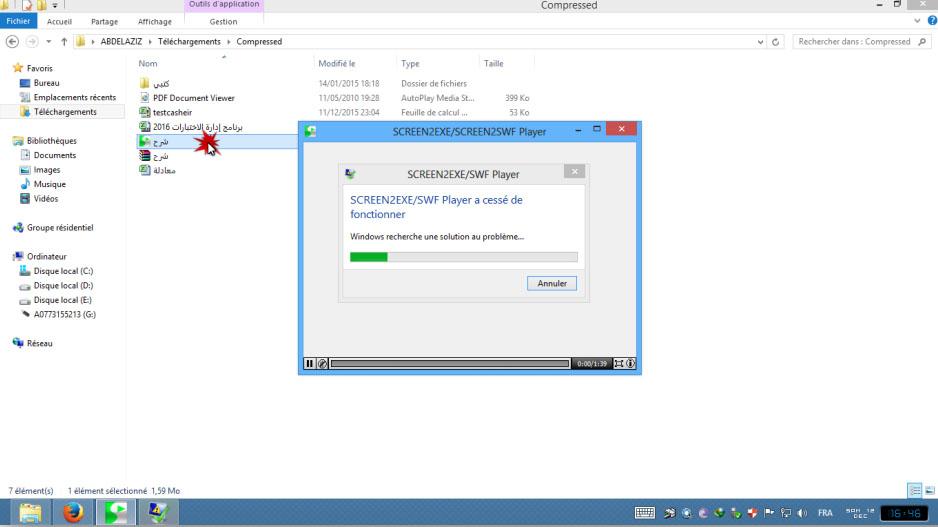Open Firefox from the taskbar
Screen dimensions: 938x527
[73, 513]
